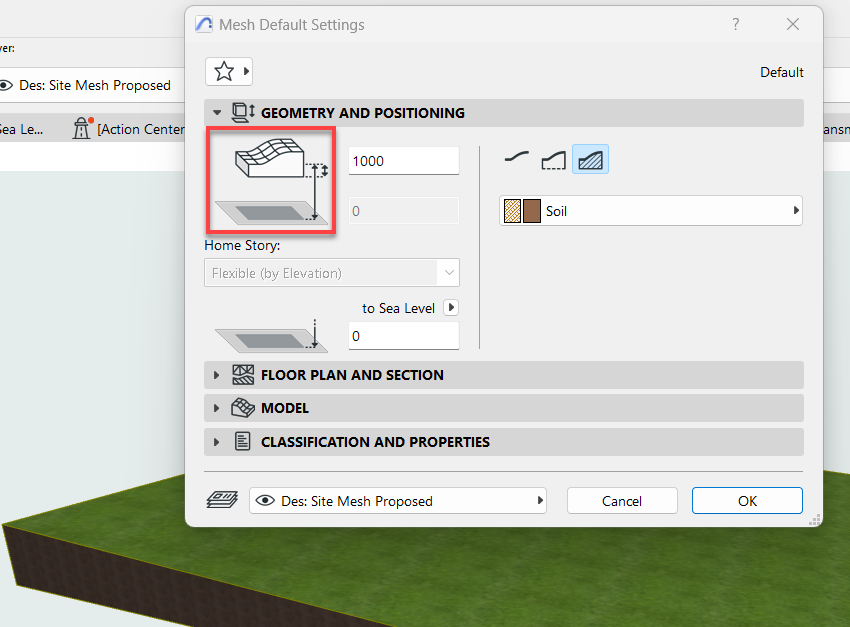Select the solid body mesh structure icon
Image resolution: width=850 pixels, height=627 pixels.
(591, 159)
